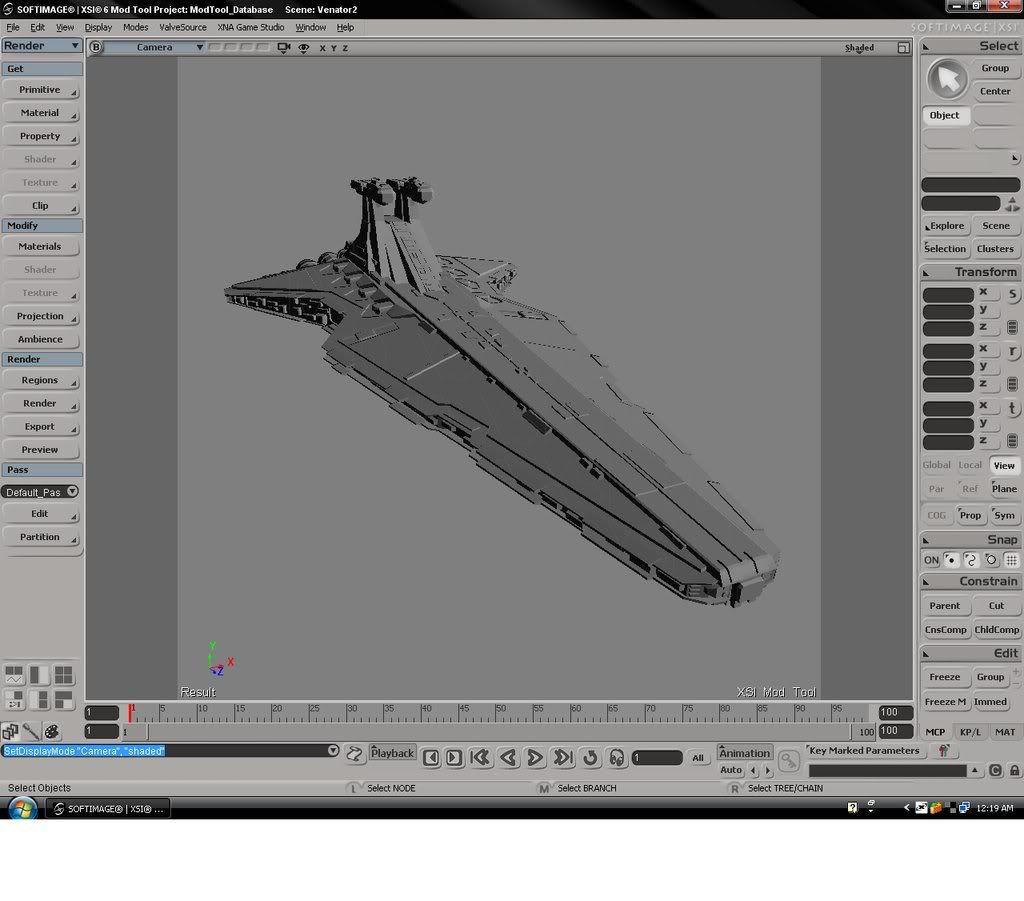This screenshot has height=901, width=1024.
Task: Click the wrench tool icon in bottom-left
Action: pos(31,731)
